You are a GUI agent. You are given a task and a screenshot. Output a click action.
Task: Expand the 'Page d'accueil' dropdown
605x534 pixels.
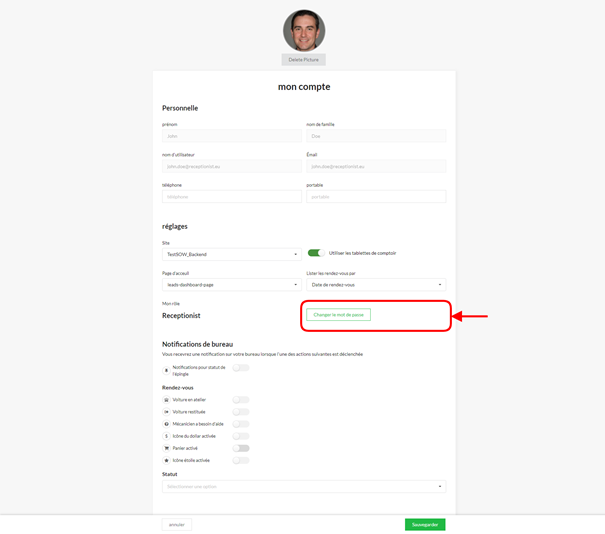click(x=231, y=285)
